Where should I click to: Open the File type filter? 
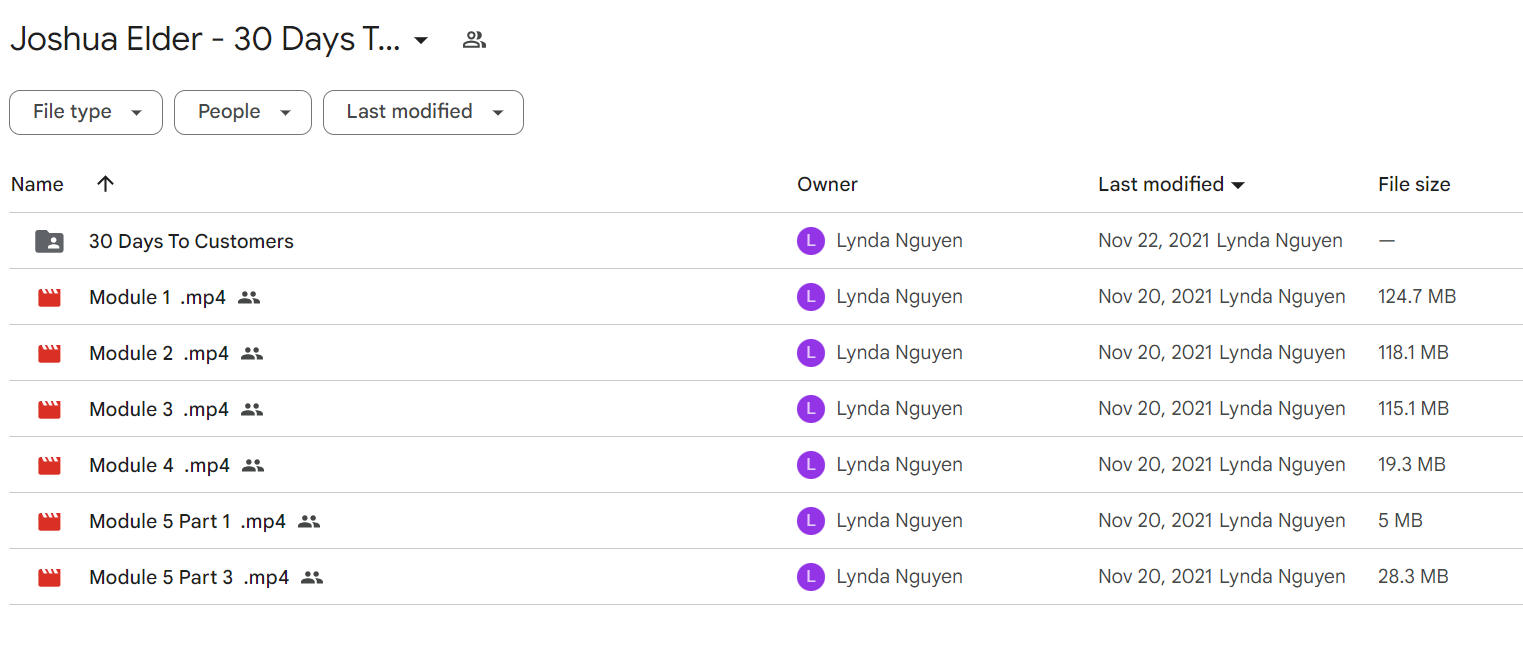pyautogui.click(x=86, y=112)
